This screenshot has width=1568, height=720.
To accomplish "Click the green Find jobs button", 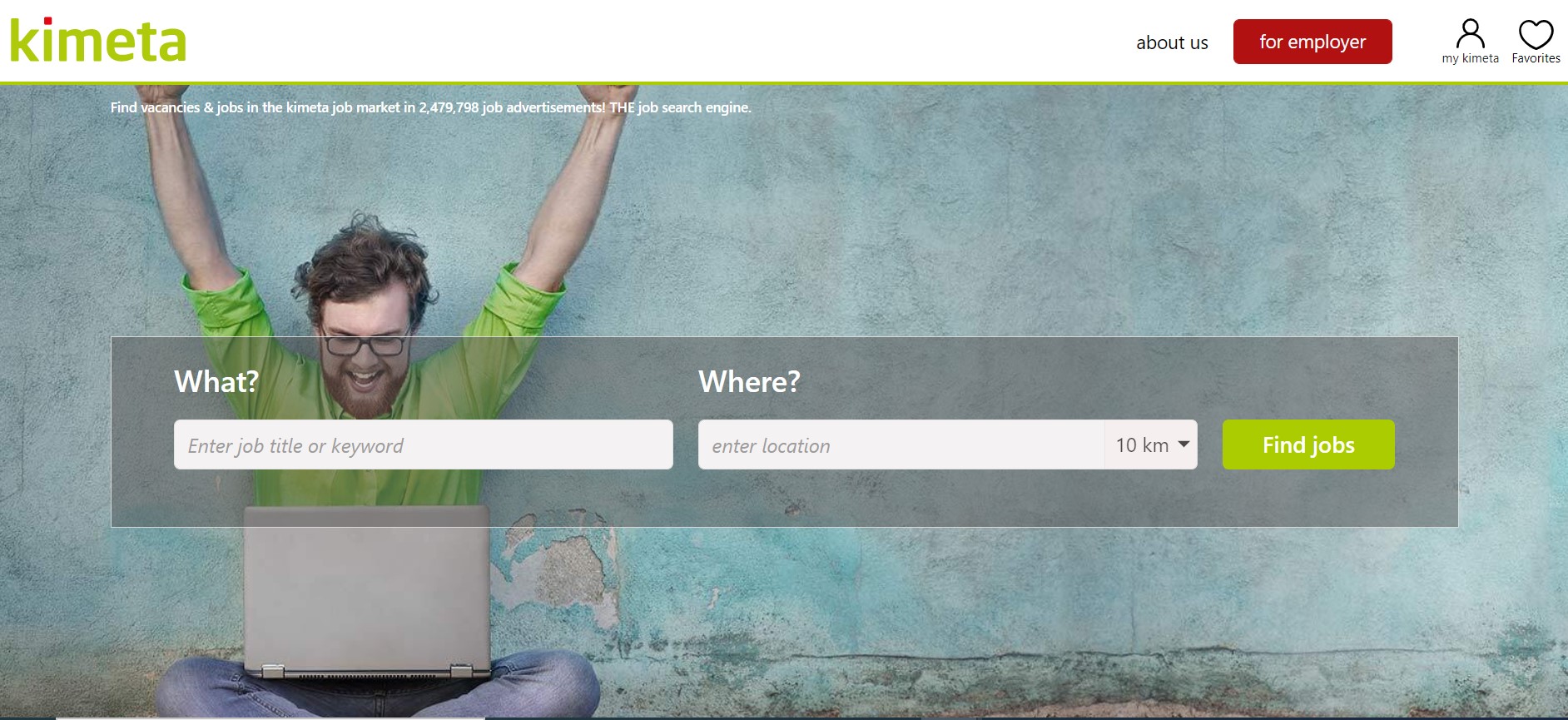I will (x=1308, y=444).
